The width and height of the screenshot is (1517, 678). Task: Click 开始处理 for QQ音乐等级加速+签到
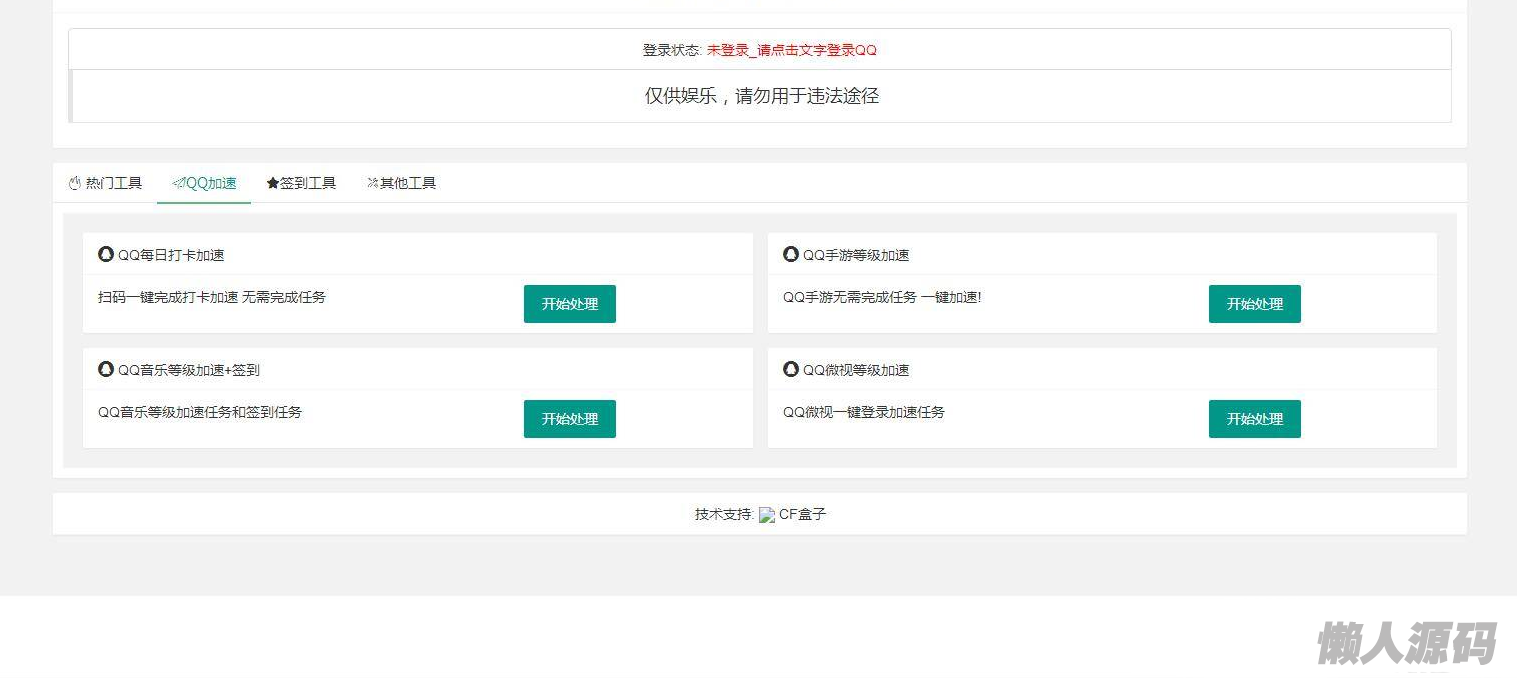point(570,419)
